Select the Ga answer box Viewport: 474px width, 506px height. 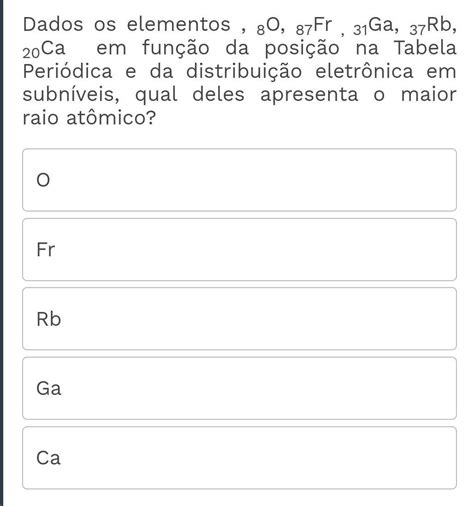tap(239, 388)
